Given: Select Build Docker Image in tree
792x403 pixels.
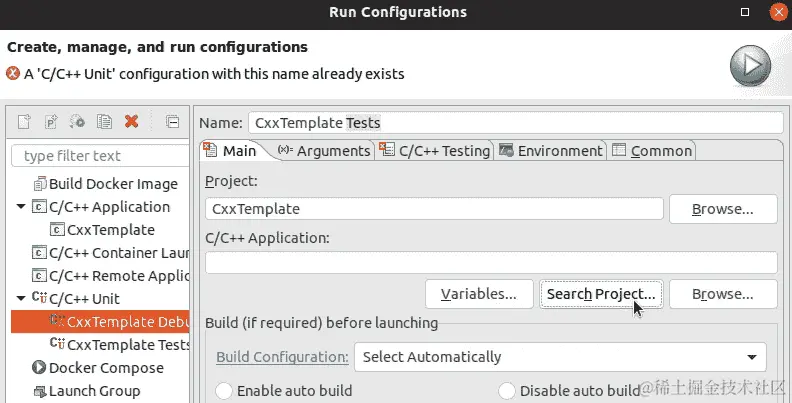Looking at the screenshot, I should 113,184.
